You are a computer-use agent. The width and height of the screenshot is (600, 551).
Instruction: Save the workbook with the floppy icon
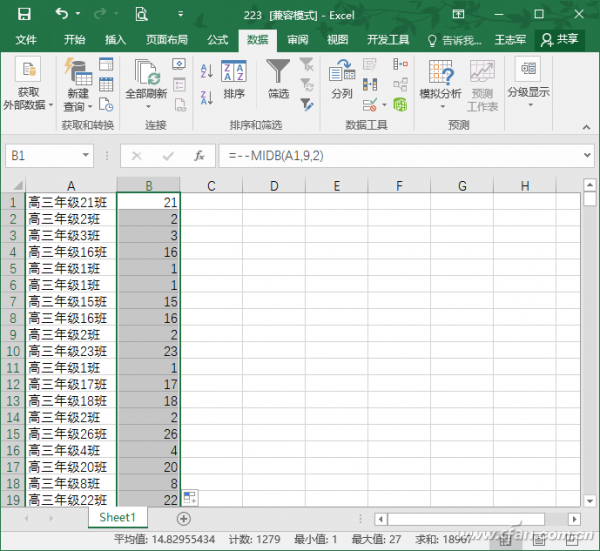(24, 15)
